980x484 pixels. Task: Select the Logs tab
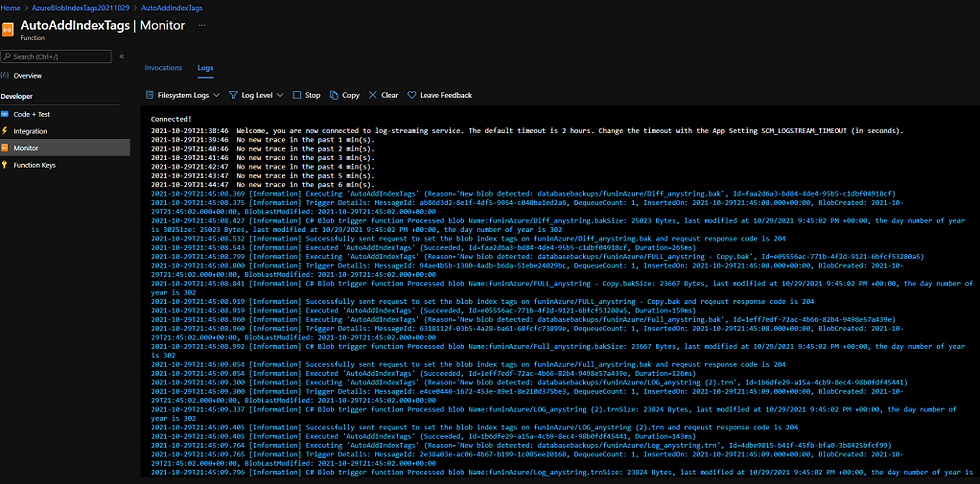tap(206, 68)
